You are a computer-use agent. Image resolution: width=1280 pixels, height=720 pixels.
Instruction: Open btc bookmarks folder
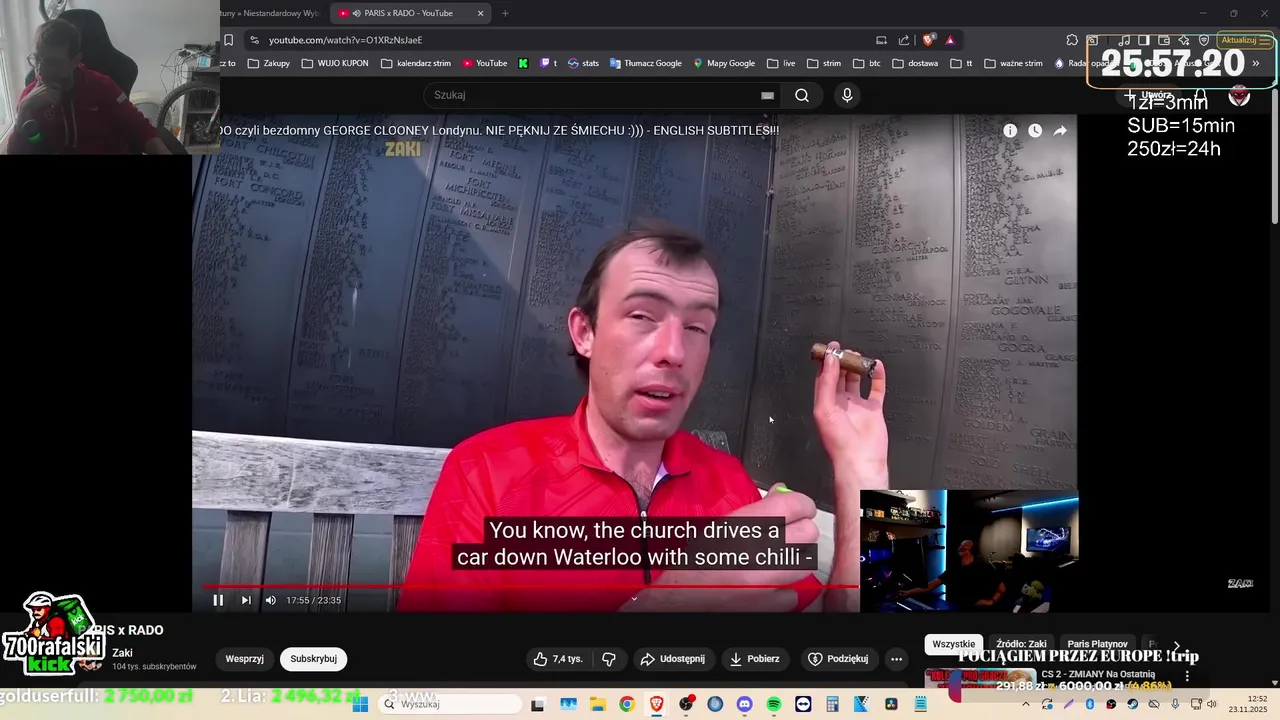pos(867,63)
